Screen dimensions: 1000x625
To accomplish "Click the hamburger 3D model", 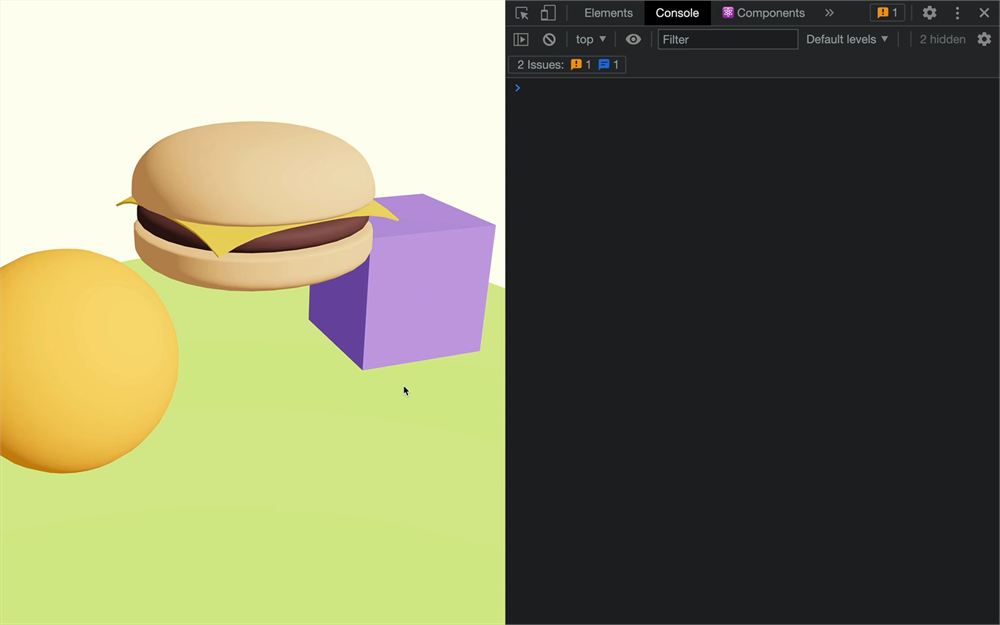I will [x=255, y=205].
